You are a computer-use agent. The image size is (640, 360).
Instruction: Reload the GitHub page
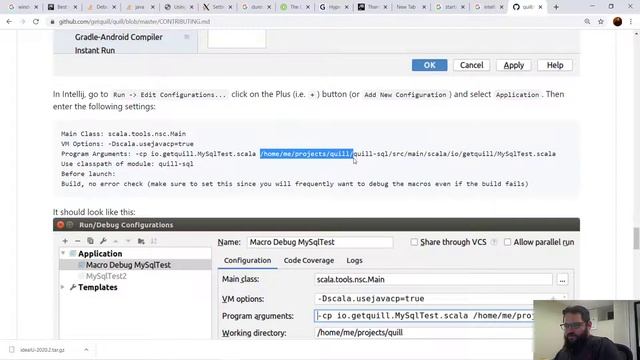tap(36, 22)
